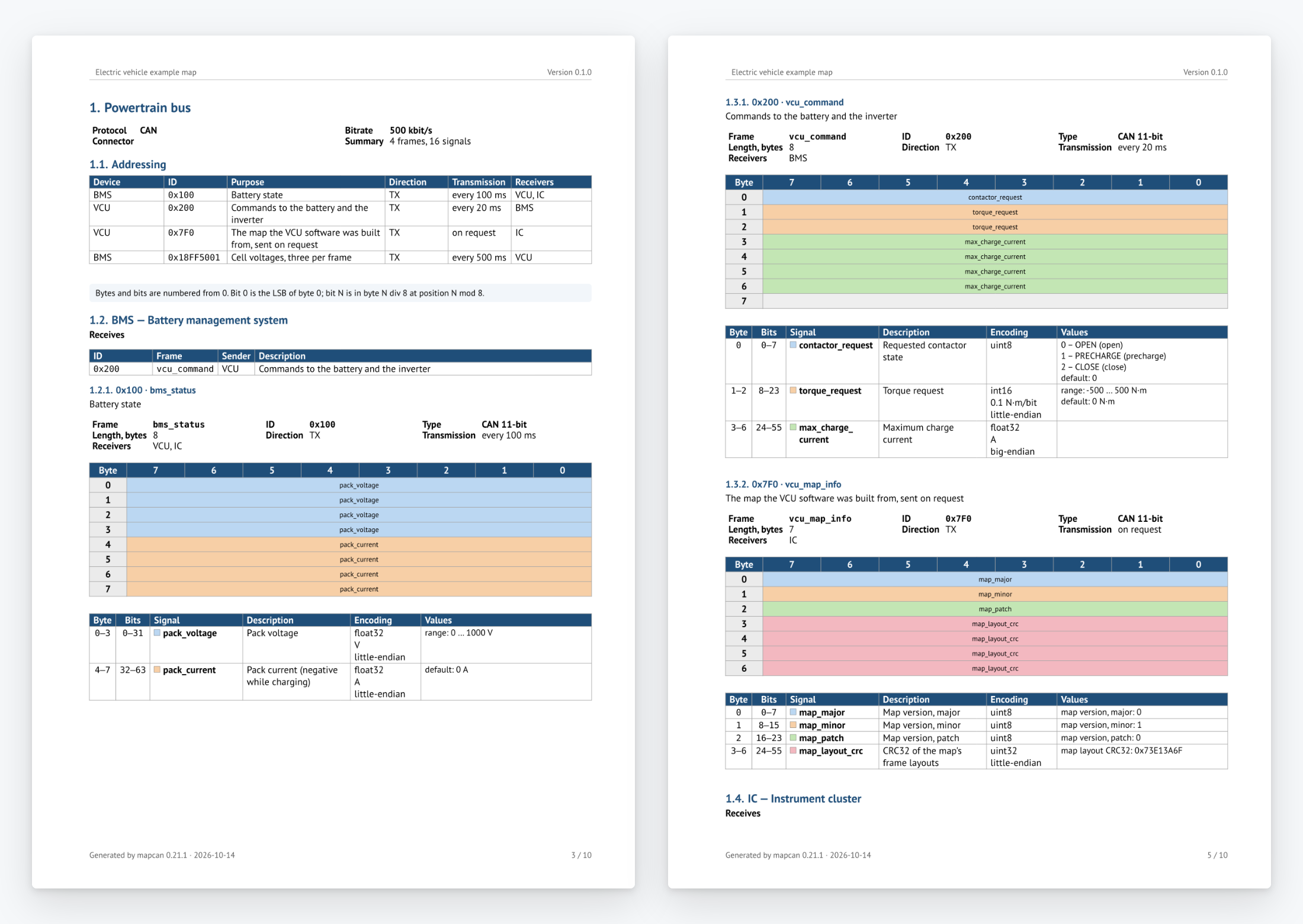Select the 0x7F0 ID cell in Addressing table
Screen dimensions: 1303x924
(195, 239)
